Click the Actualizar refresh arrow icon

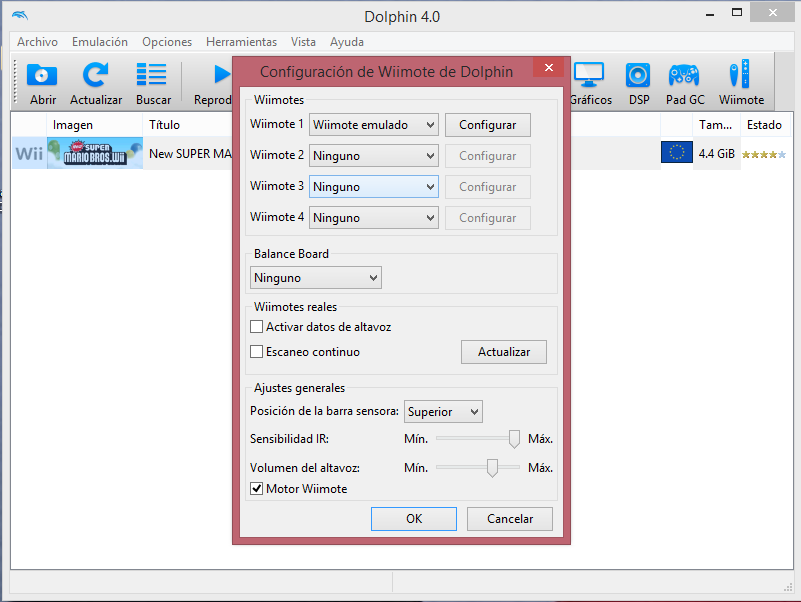(x=96, y=75)
